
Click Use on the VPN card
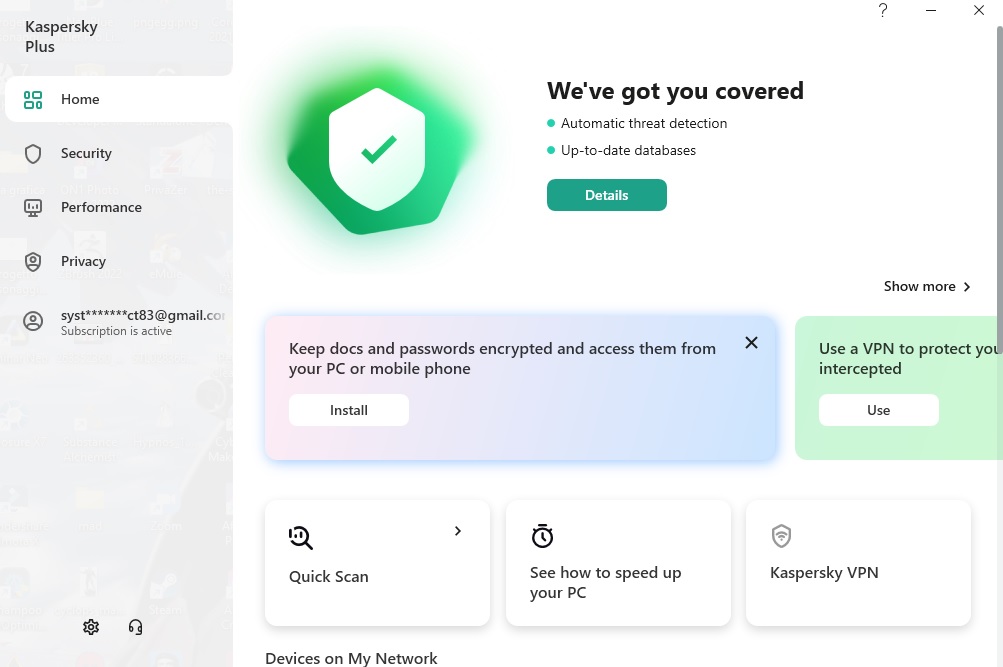coord(878,410)
